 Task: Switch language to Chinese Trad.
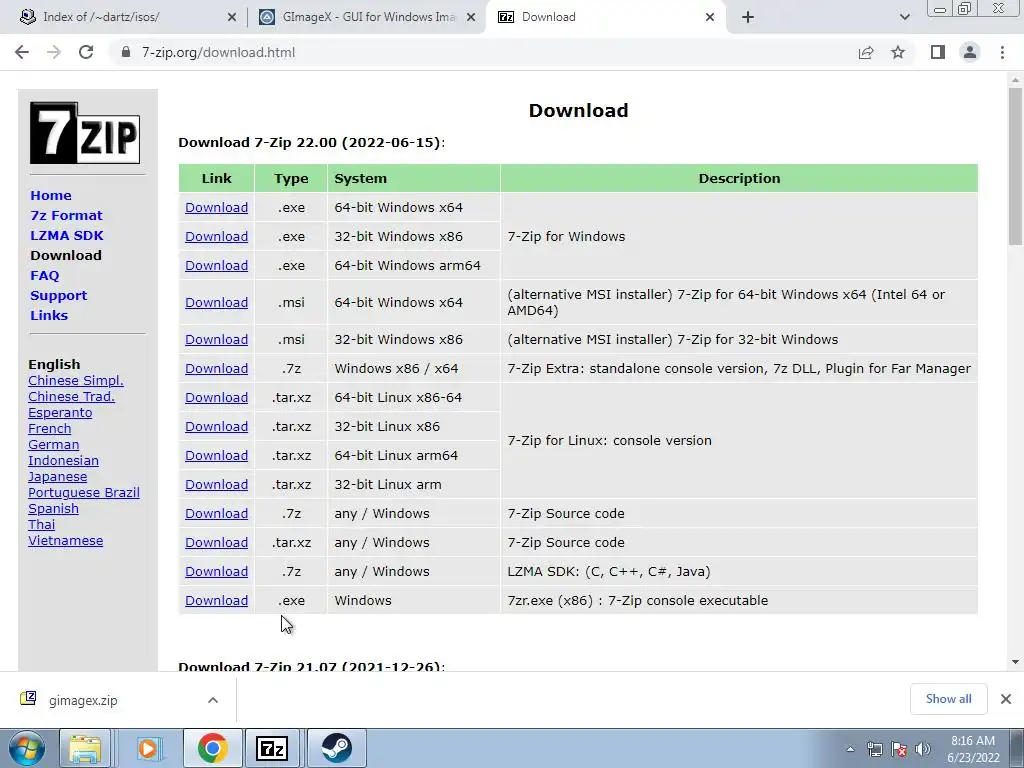tap(71, 396)
